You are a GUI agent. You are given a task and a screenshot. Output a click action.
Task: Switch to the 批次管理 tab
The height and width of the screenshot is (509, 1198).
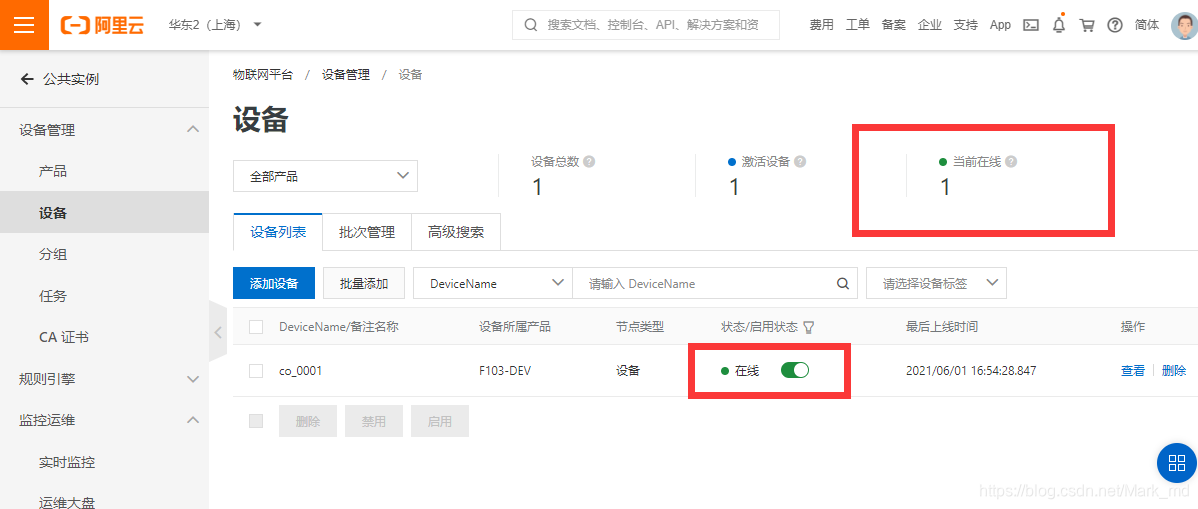367,232
